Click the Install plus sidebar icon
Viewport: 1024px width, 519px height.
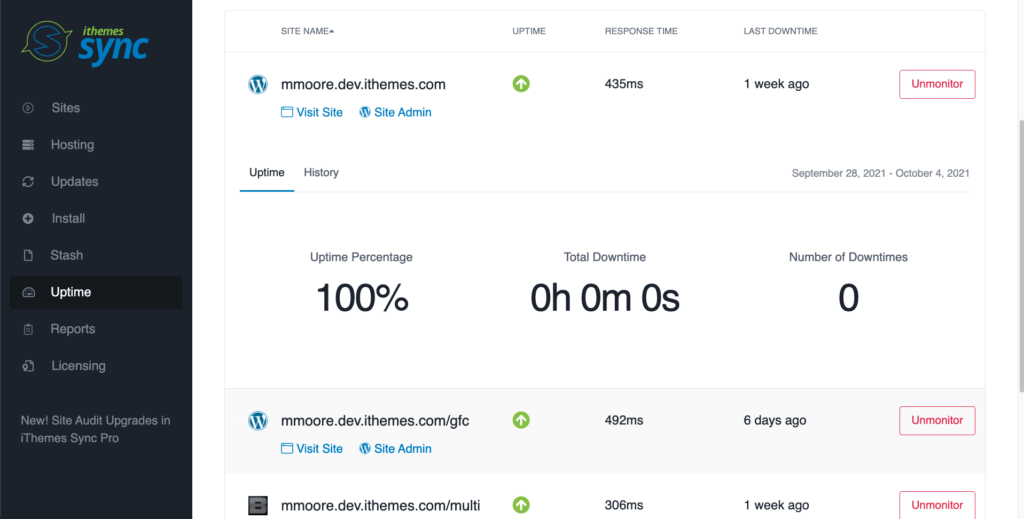[x=28, y=219]
